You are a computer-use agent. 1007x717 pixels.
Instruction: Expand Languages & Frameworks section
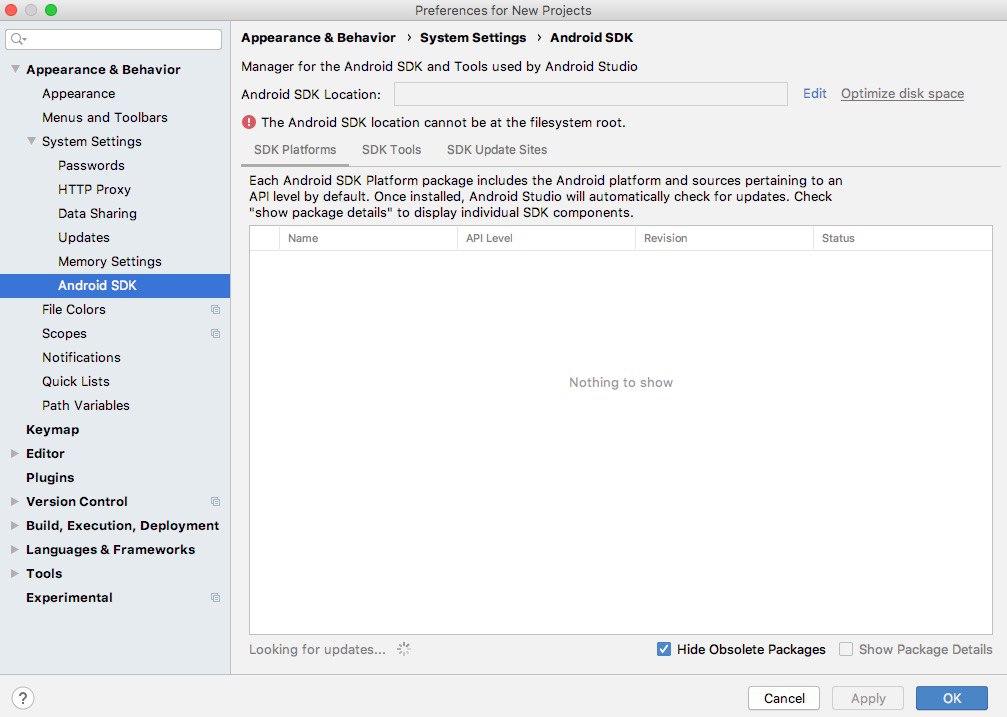[x=15, y=549]
